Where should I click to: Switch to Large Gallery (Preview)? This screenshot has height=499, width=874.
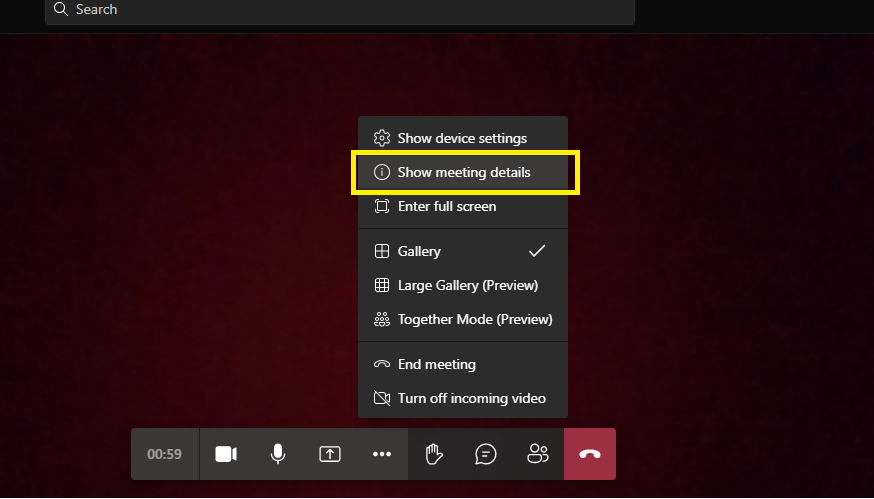click(x=463, y=285)
